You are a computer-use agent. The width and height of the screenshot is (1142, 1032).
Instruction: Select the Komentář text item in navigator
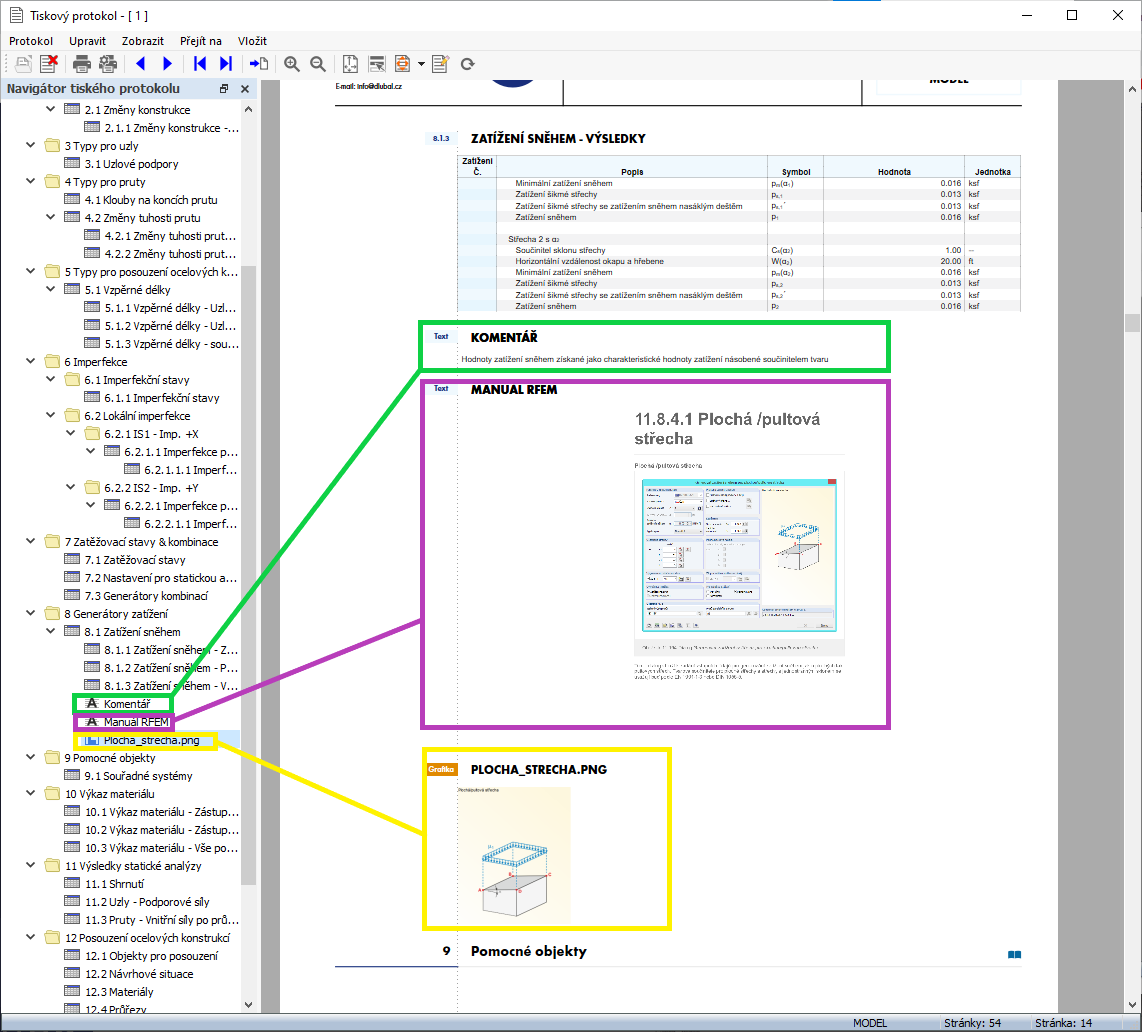127,704
